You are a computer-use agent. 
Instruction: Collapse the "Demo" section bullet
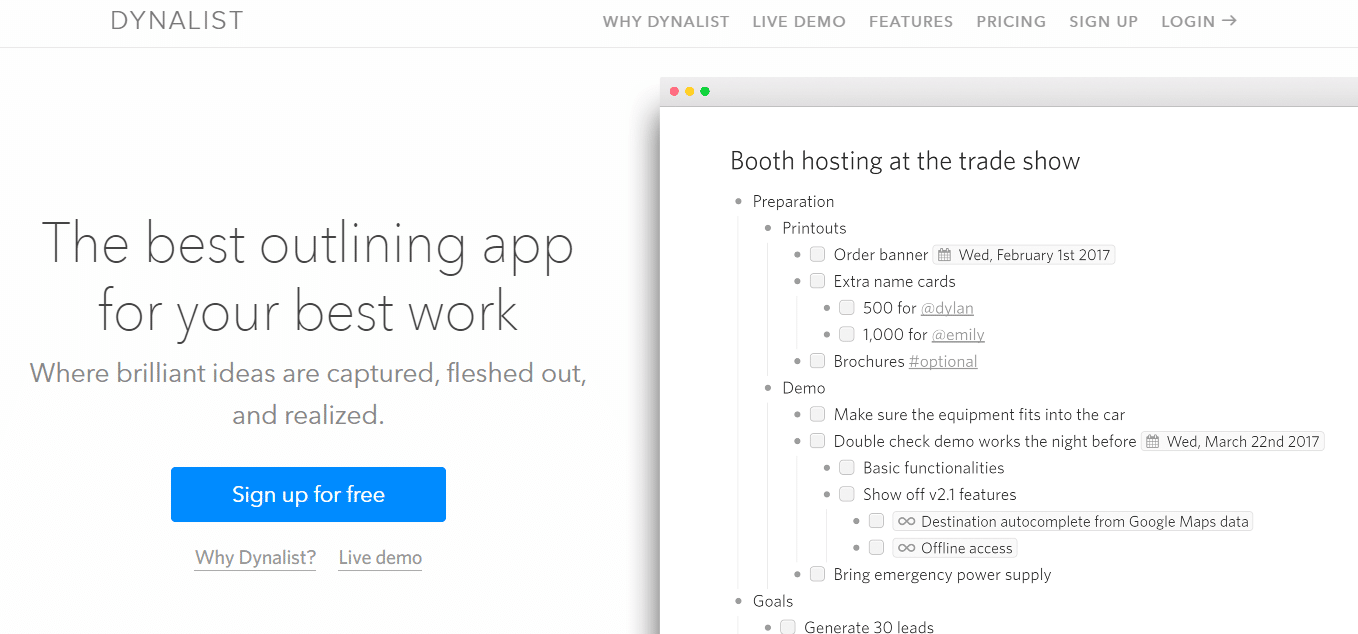click(767, 388)
